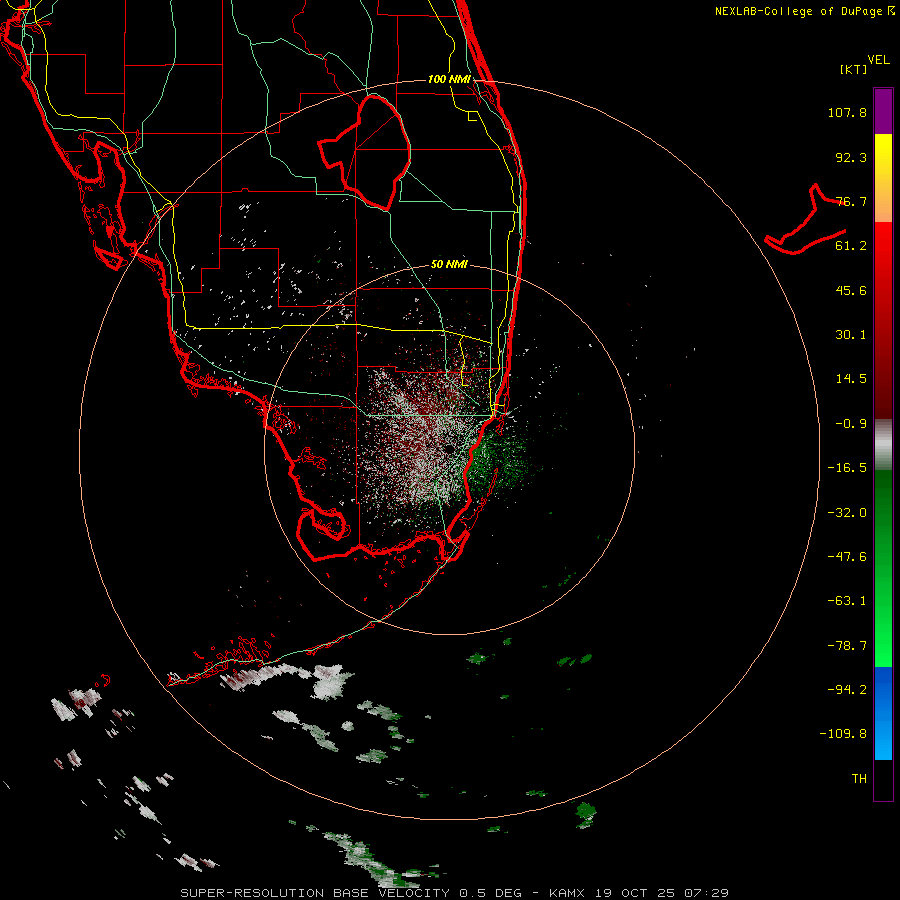Viewport: 900px width, 900px height.
Task: Click the 50 NMI range ring label
Action: pyautogui.click(x=449, y=264)
